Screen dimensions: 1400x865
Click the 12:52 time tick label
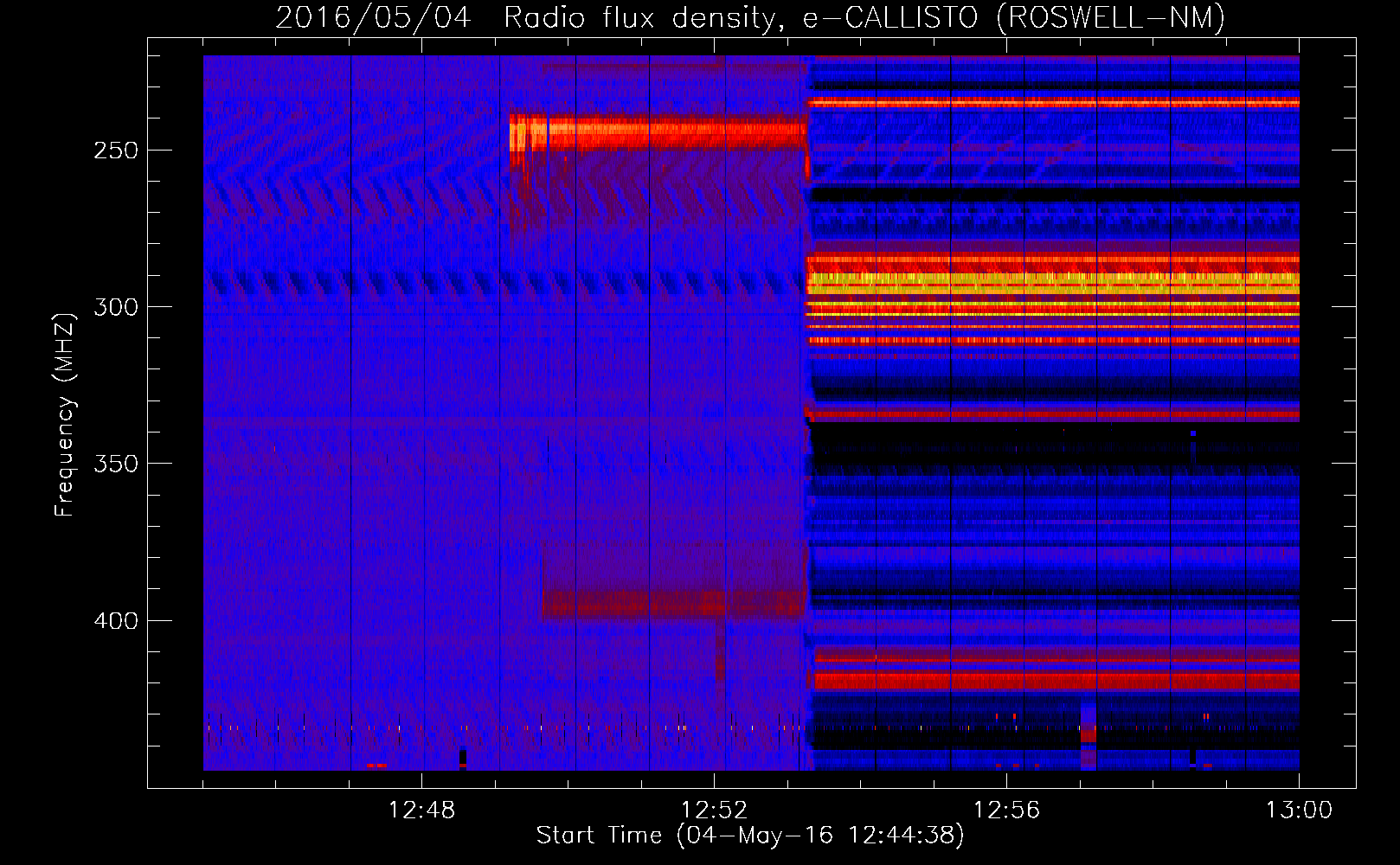(714, 811)
